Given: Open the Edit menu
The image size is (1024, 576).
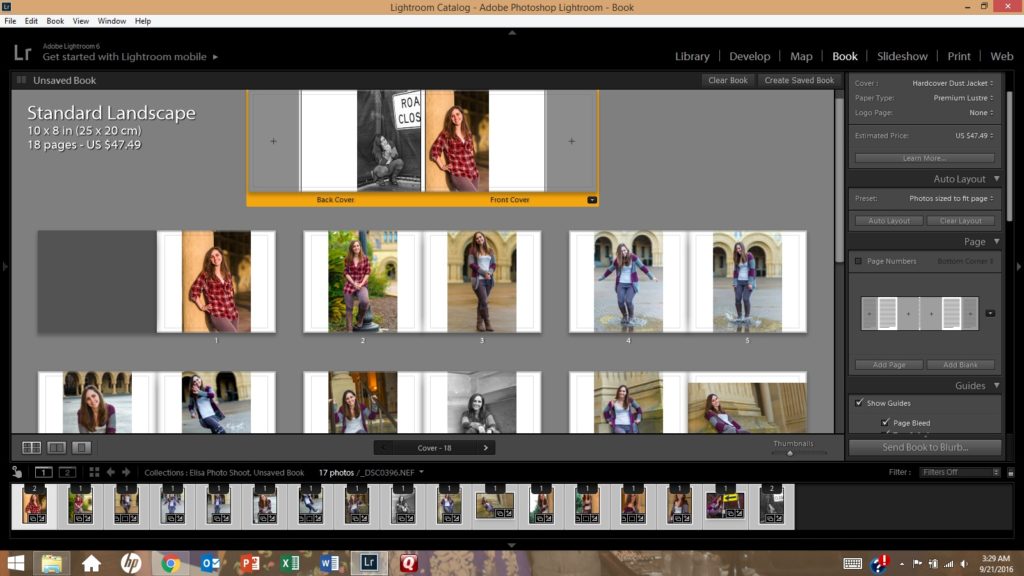Looking at the screenshot, I should 31,21.
